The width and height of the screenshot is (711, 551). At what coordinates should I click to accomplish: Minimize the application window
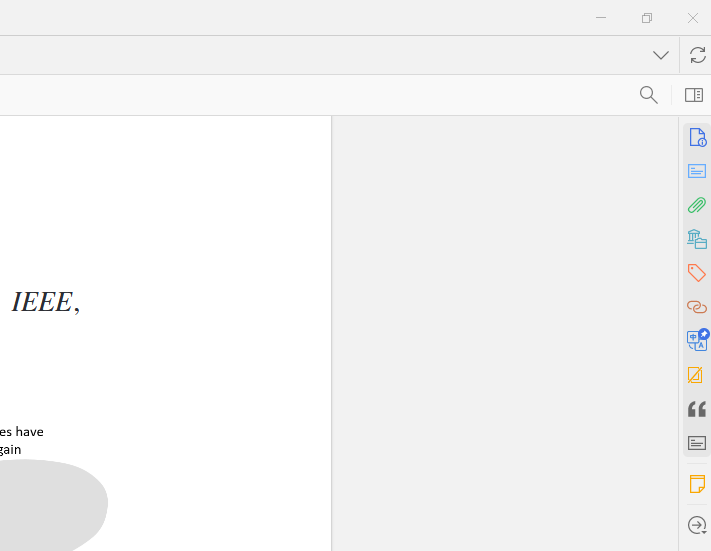(x=601, y=18)
